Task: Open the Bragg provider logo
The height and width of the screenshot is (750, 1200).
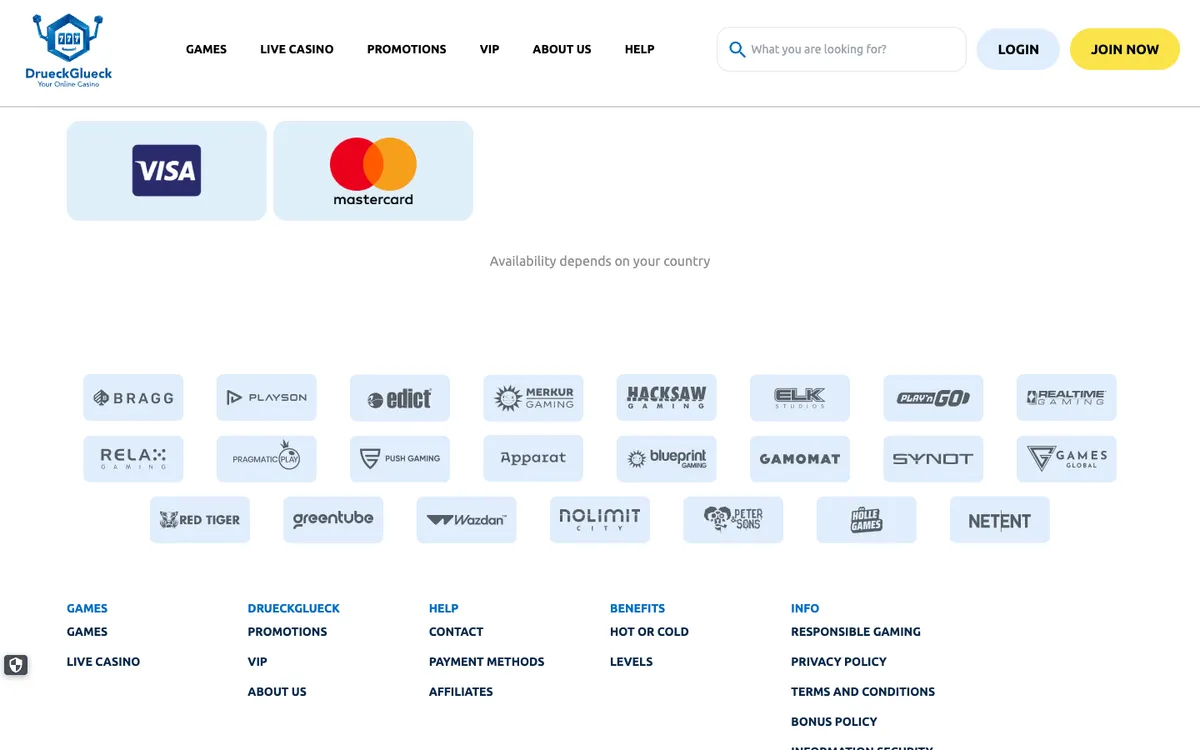Action: click(x=133, y=398)
